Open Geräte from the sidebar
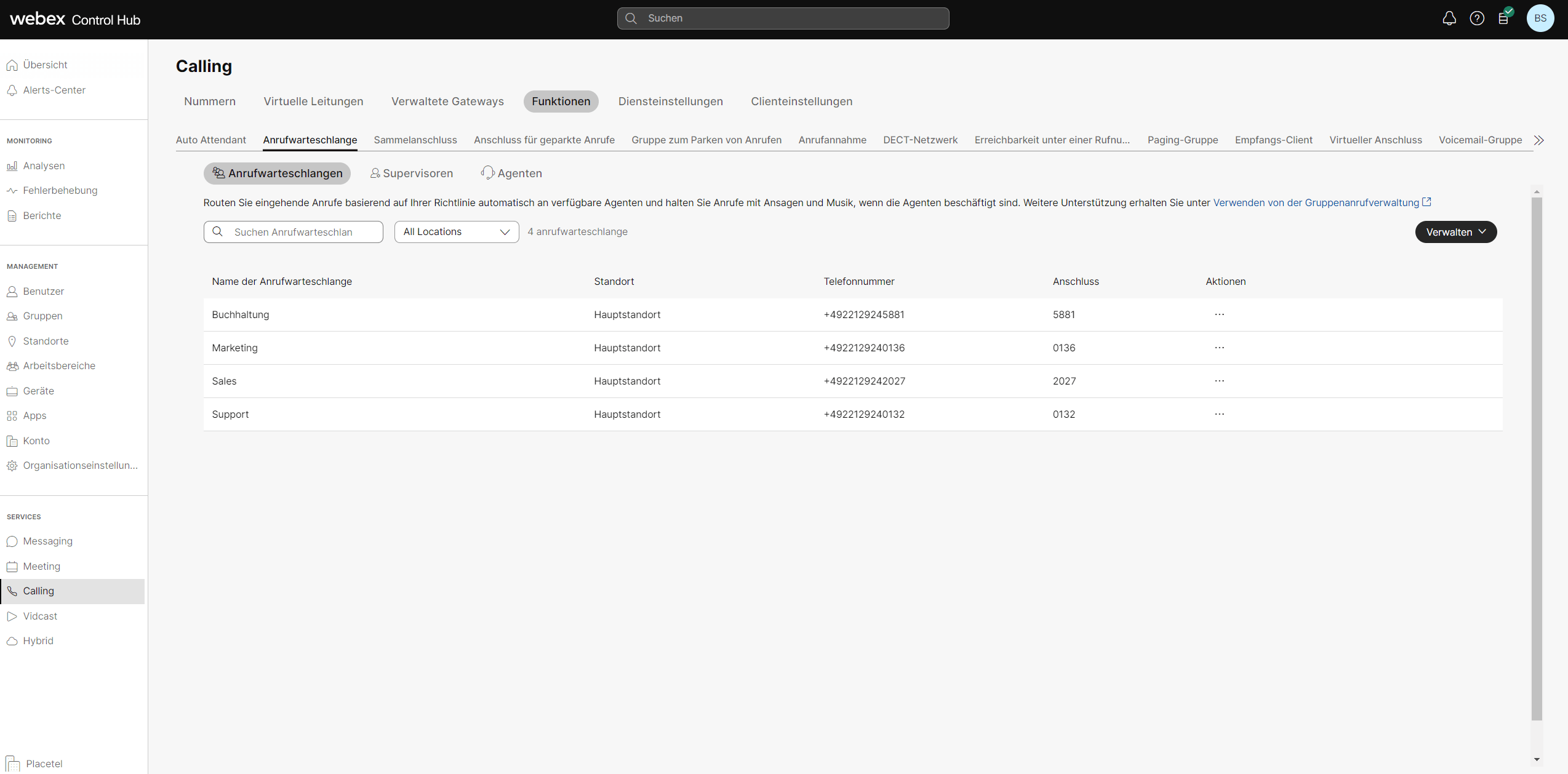This screenshot has height=774, width=1568. 38,391
